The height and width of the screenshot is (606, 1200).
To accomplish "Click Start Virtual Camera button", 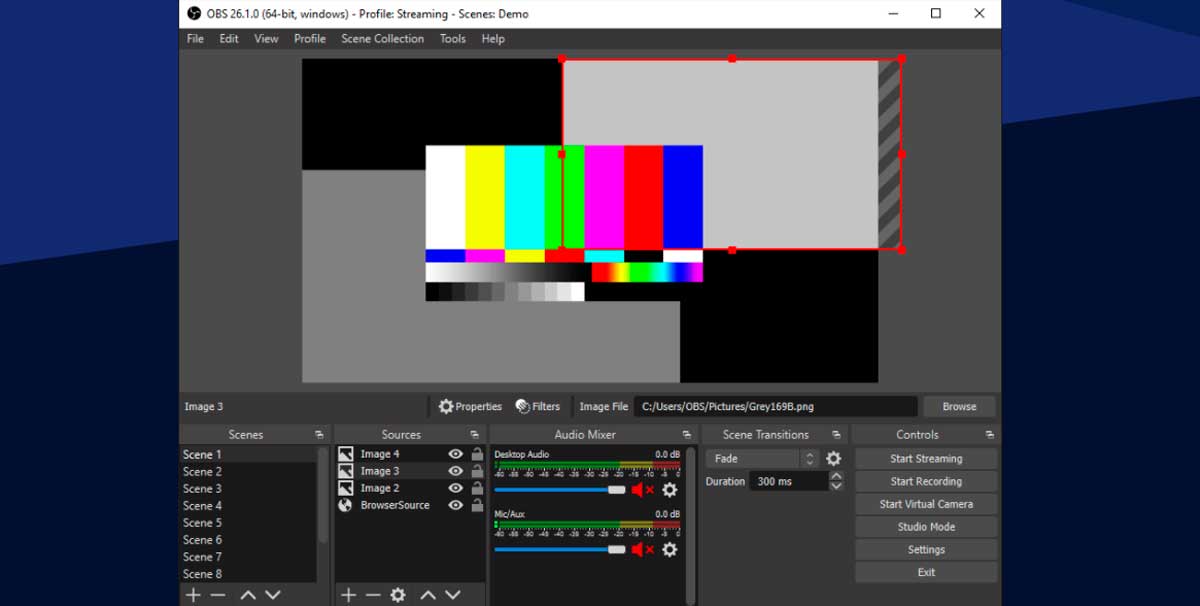I will pyautogui.click(x=926, y=504).
